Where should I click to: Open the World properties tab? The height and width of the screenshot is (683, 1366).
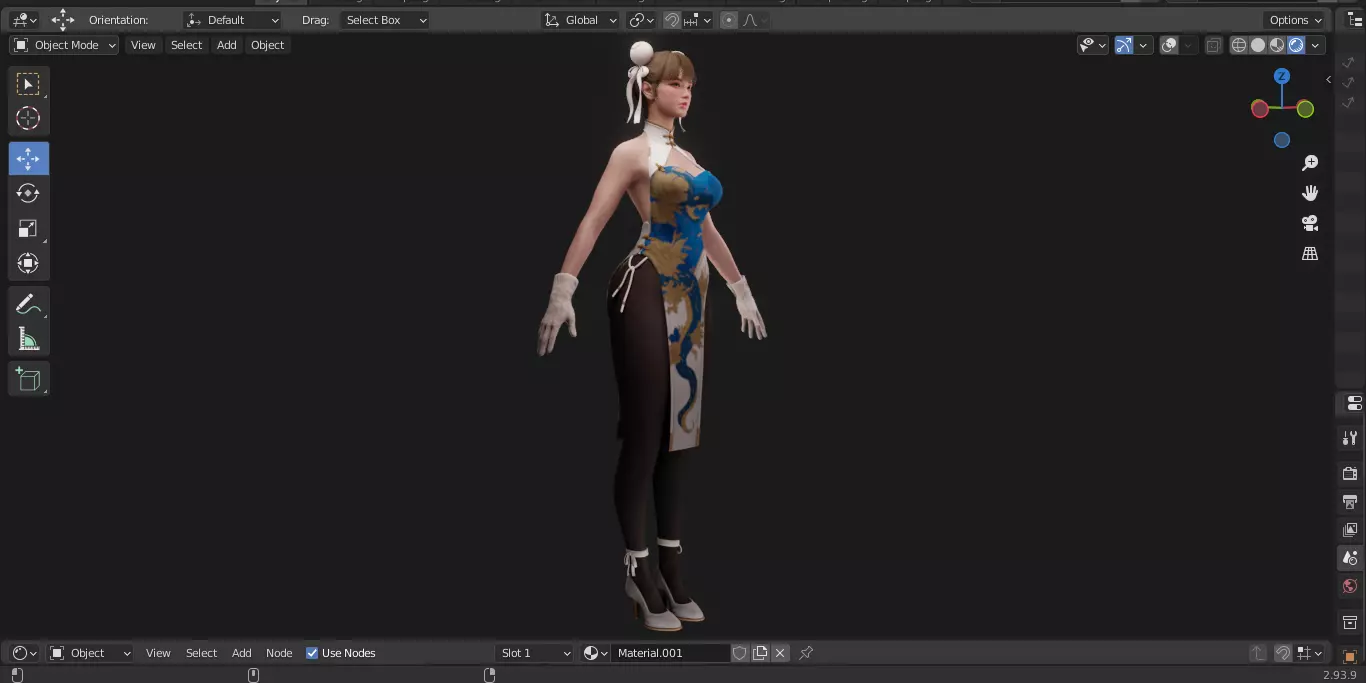tap(1350, 586)
